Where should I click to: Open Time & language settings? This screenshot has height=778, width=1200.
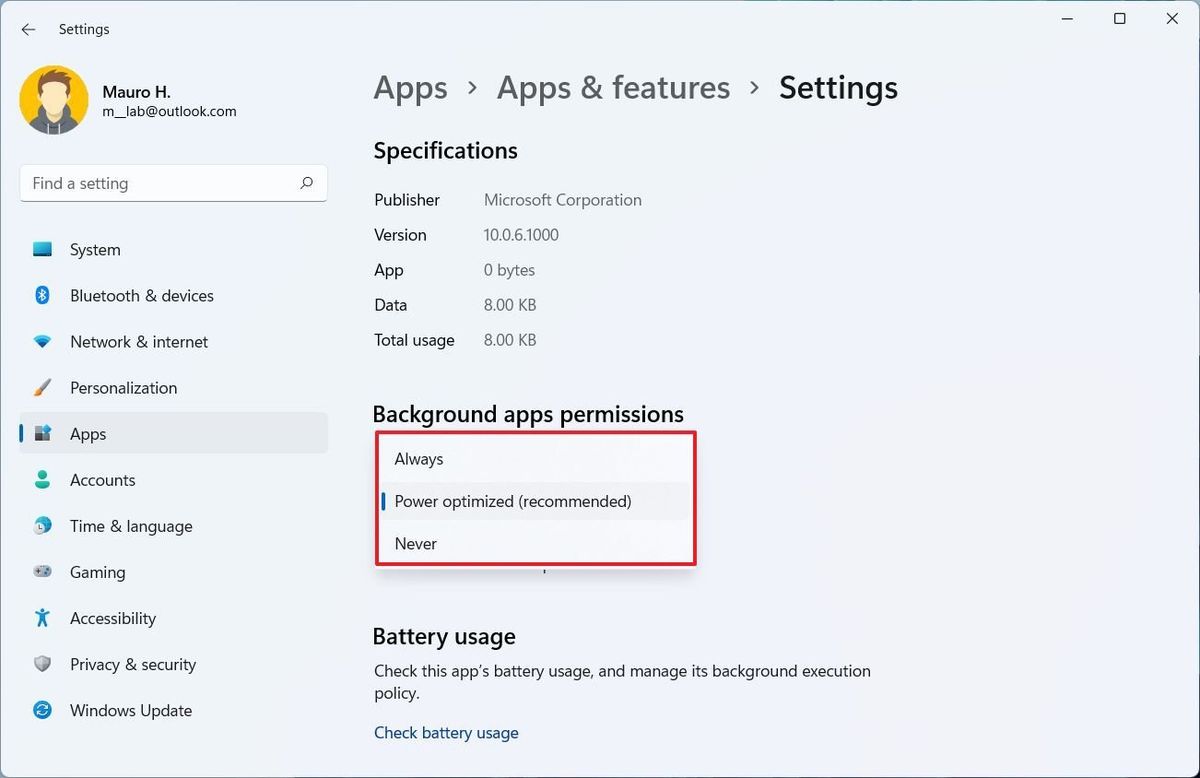click(42, 526)
